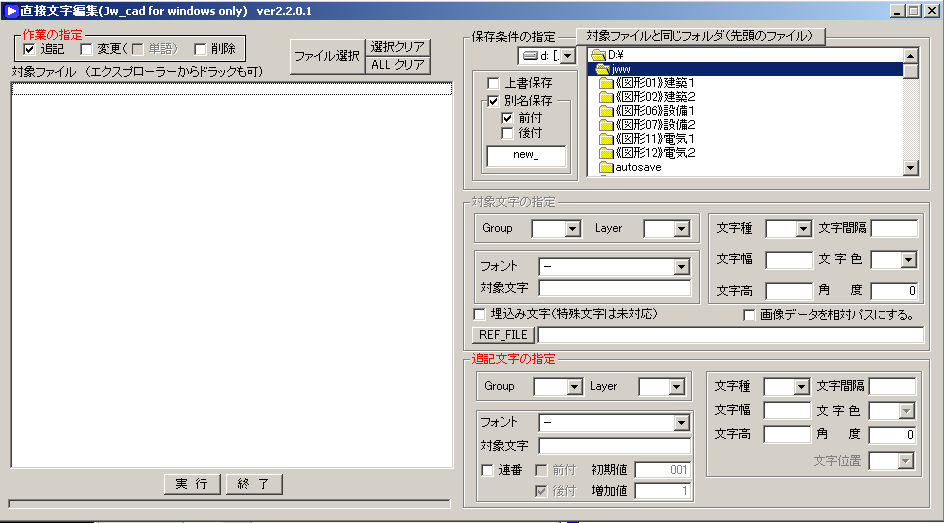Image resolution: width=944 pixels, height=523 pixels.
Task: Click the ALL クリア button
Action: pyautogui.click(x=398, y=65)
